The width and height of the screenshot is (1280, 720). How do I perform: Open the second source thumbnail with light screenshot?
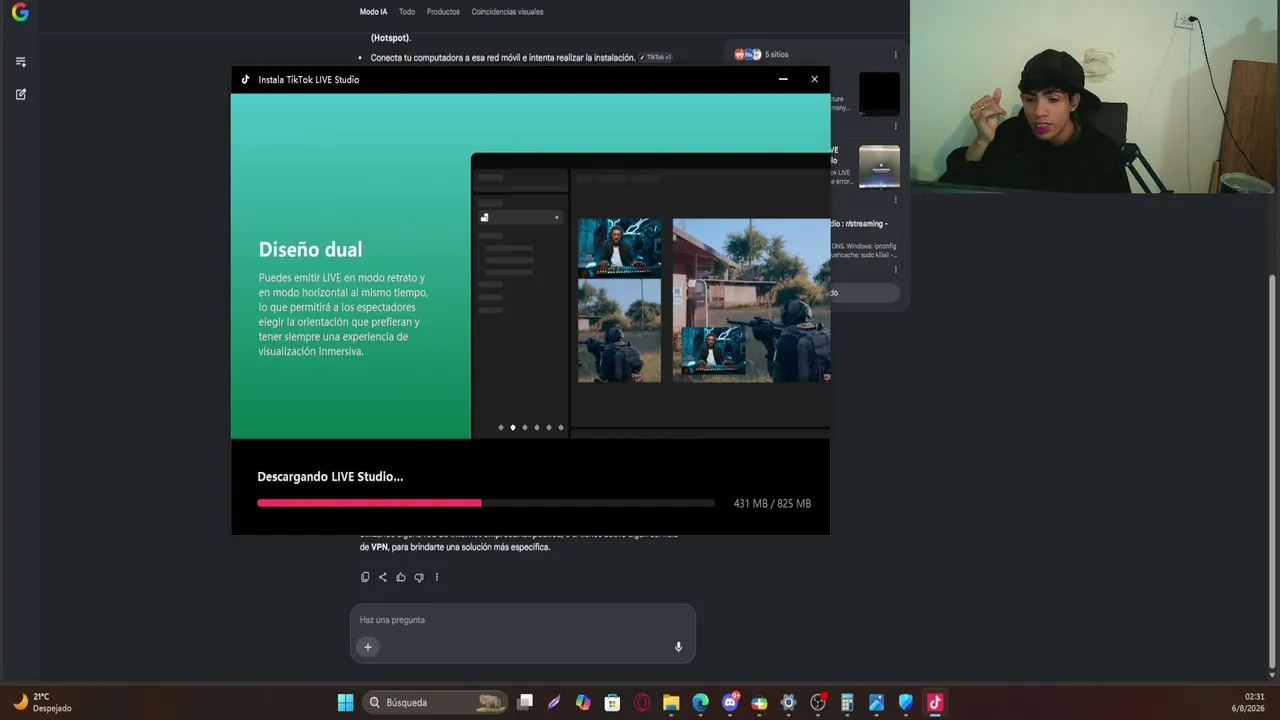[879, 167]
